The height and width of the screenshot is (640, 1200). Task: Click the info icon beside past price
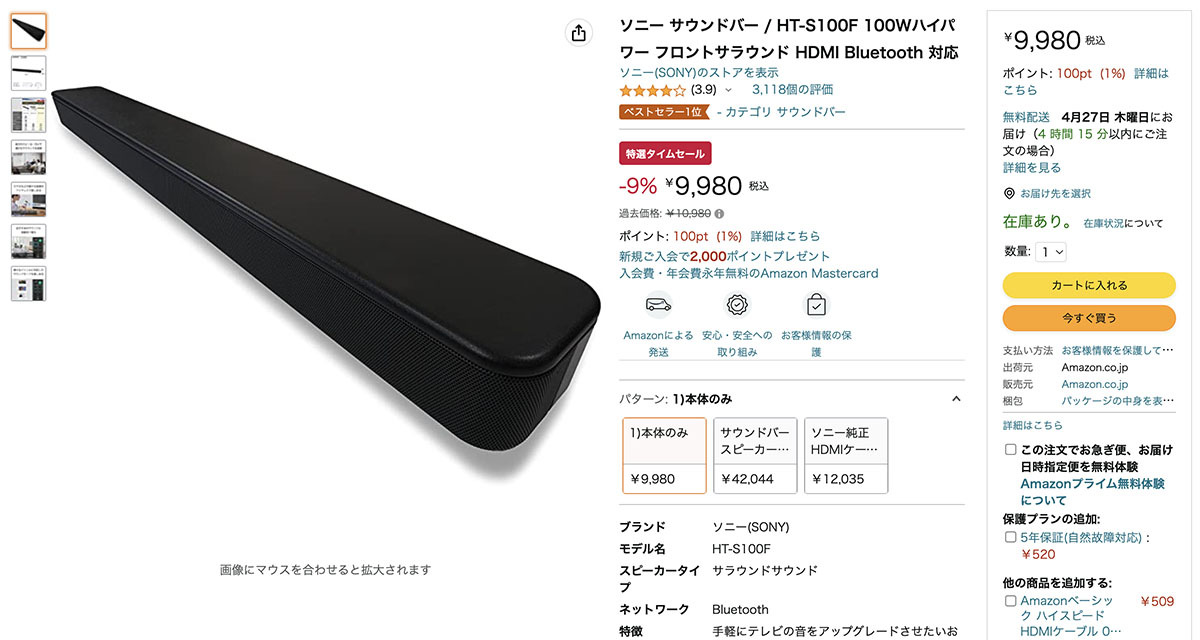coord(719,213)
